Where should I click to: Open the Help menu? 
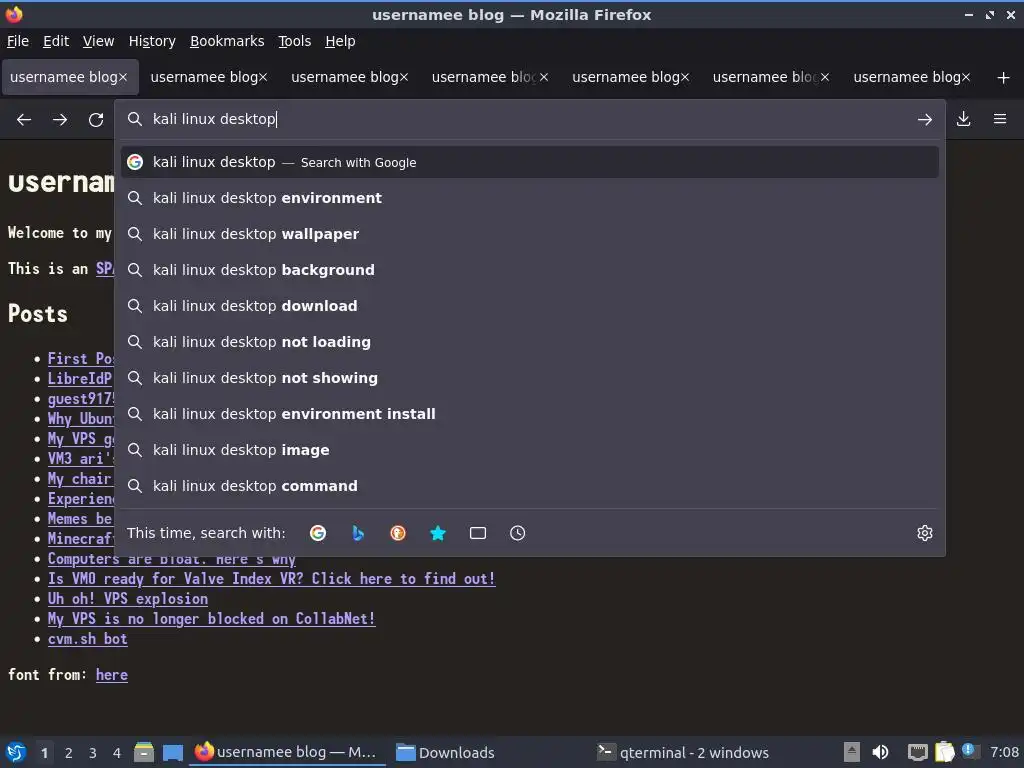click(340, 41)
